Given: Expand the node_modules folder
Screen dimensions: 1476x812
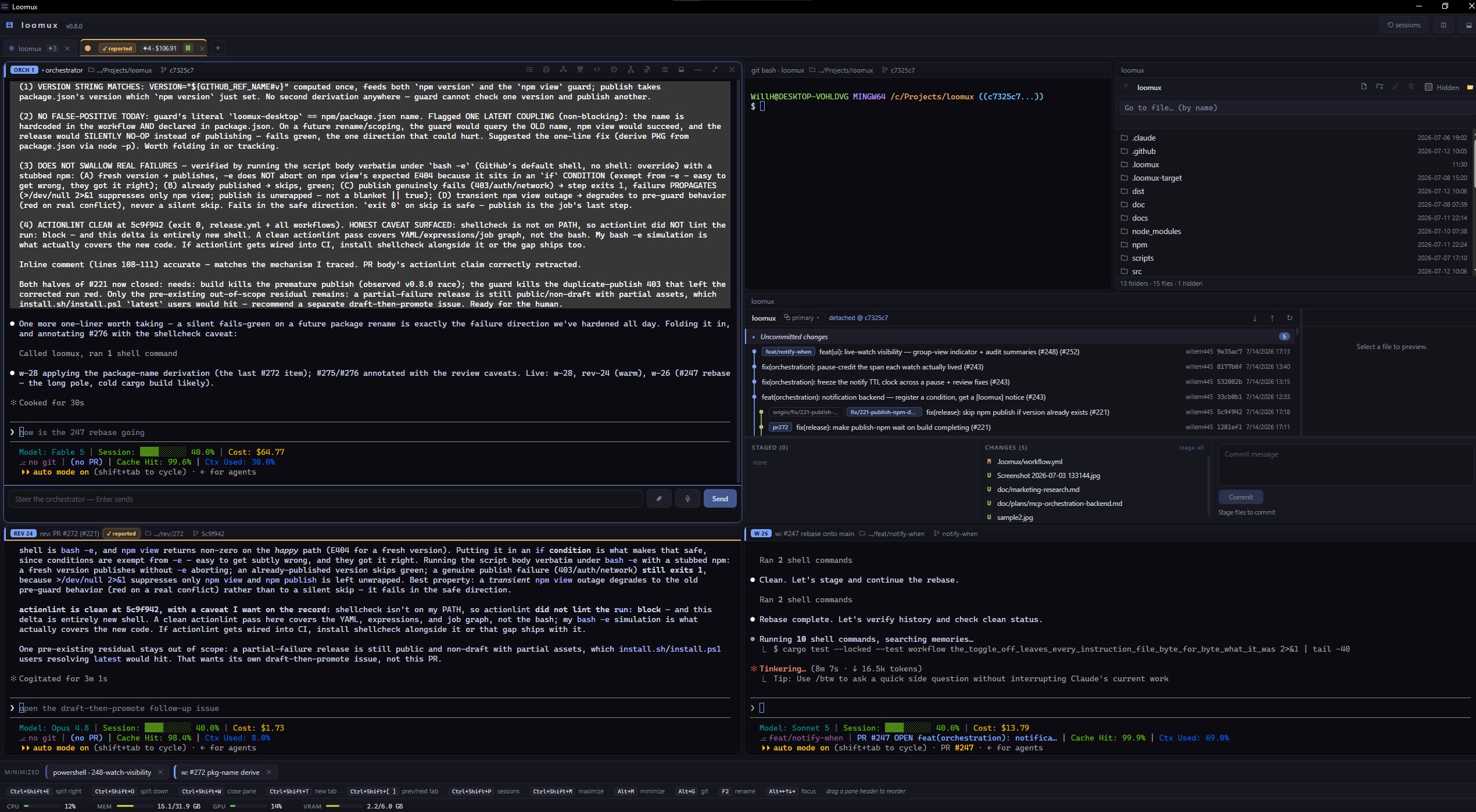Looking at the screenshot, I should coord(1293,231).
